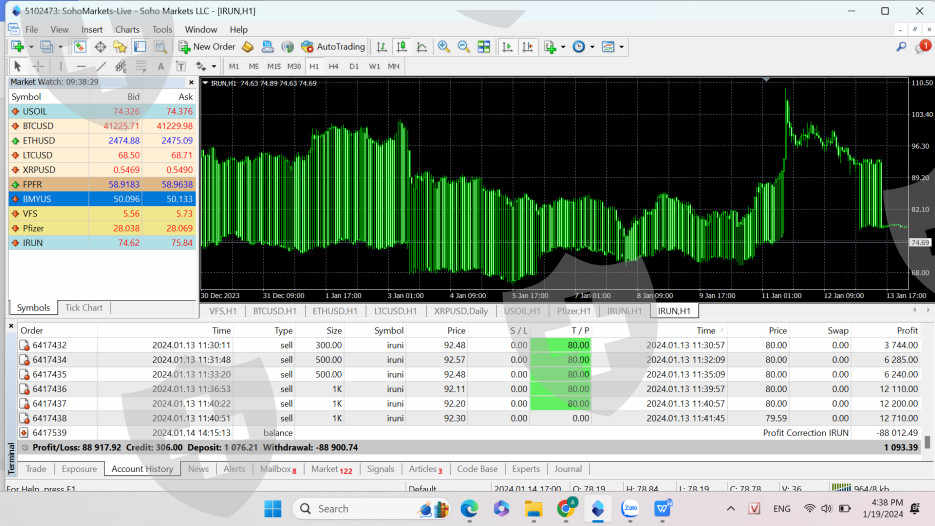Switch to the BTCUSD,H1 chart tab
This screenshot has height=526, width=935.
(274, 311)
